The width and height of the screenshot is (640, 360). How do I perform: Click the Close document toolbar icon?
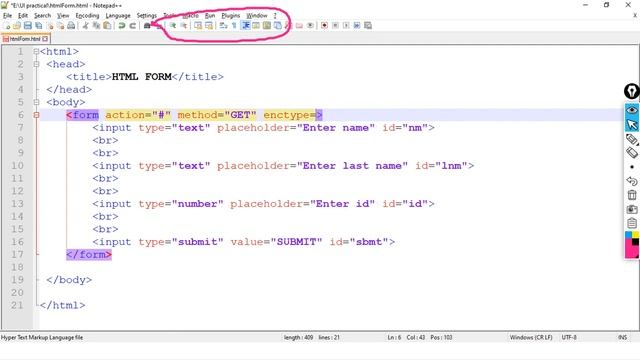50,25
